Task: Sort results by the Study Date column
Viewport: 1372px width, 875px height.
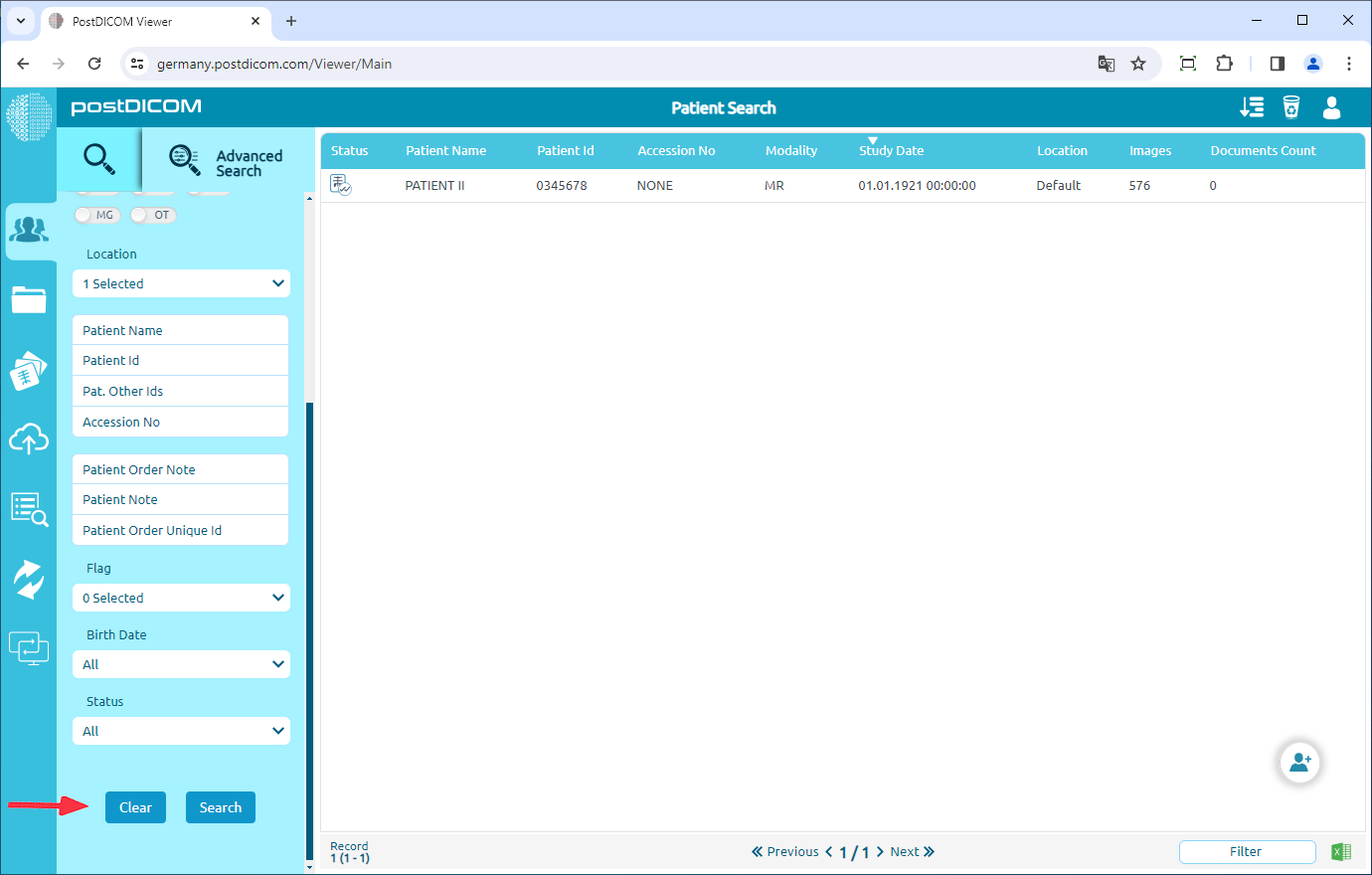Action: pyautogui.click(x=890, y=150)
